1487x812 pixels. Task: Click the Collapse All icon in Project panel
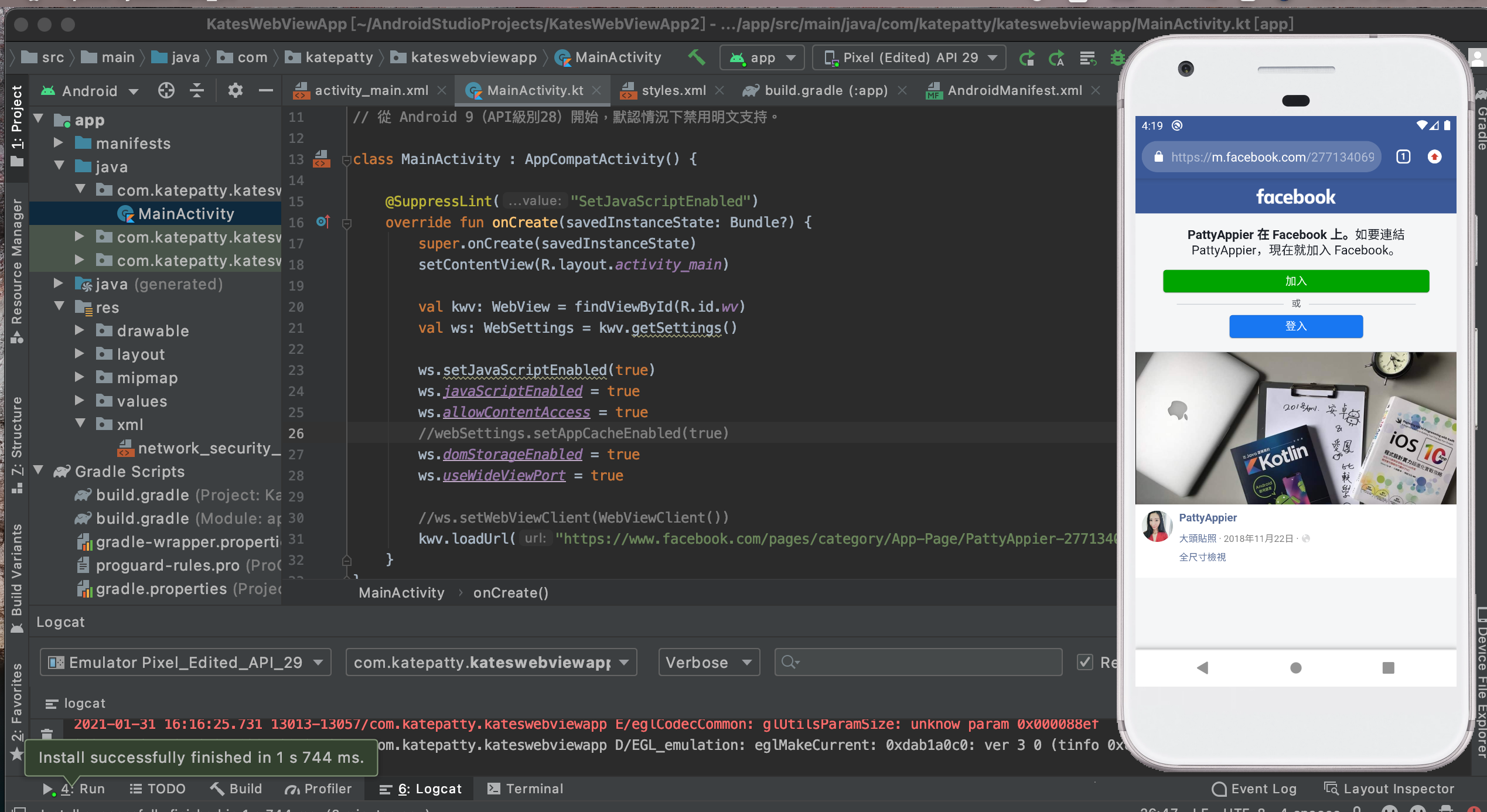point(197,90)
